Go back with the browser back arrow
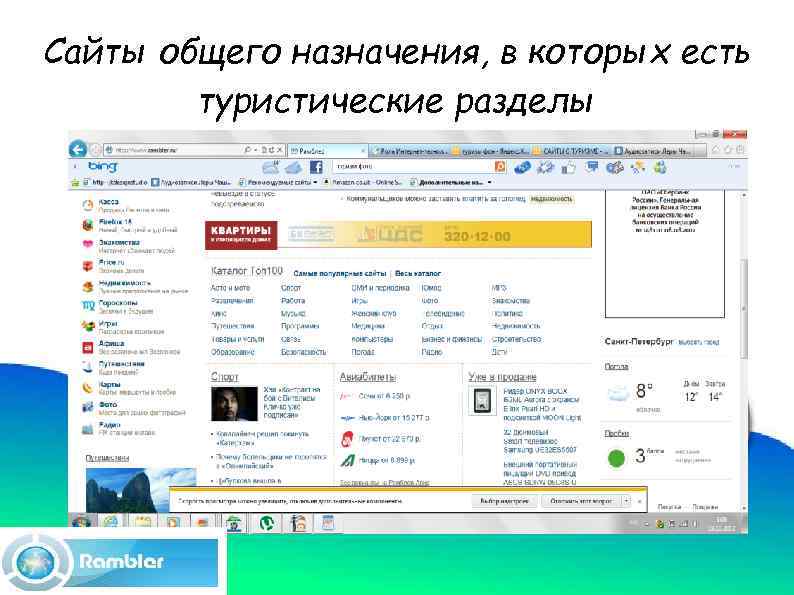 tap(77, 149)
